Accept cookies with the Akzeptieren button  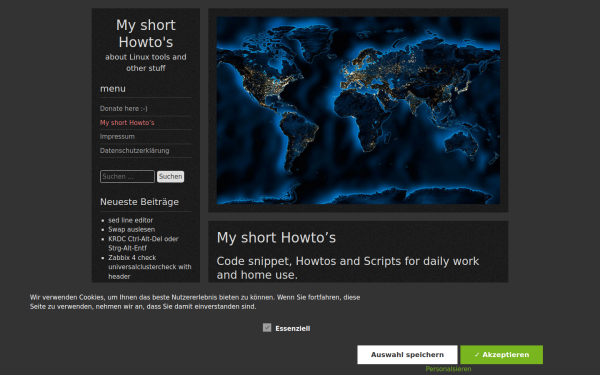click(x=501, y=355)
